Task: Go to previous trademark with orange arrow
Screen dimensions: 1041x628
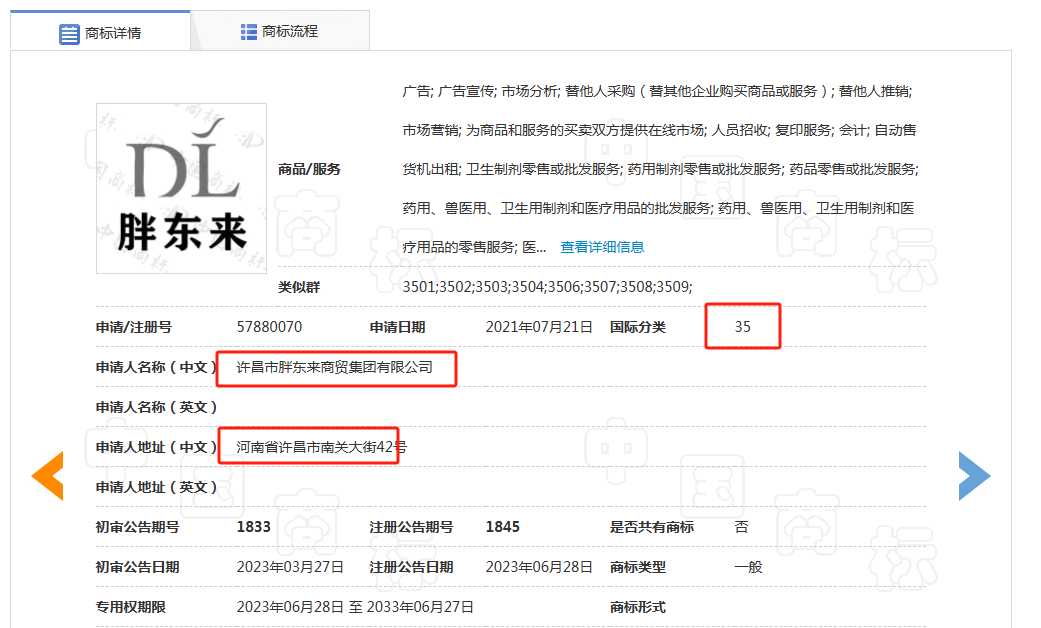Action: (x=48, y=475)
